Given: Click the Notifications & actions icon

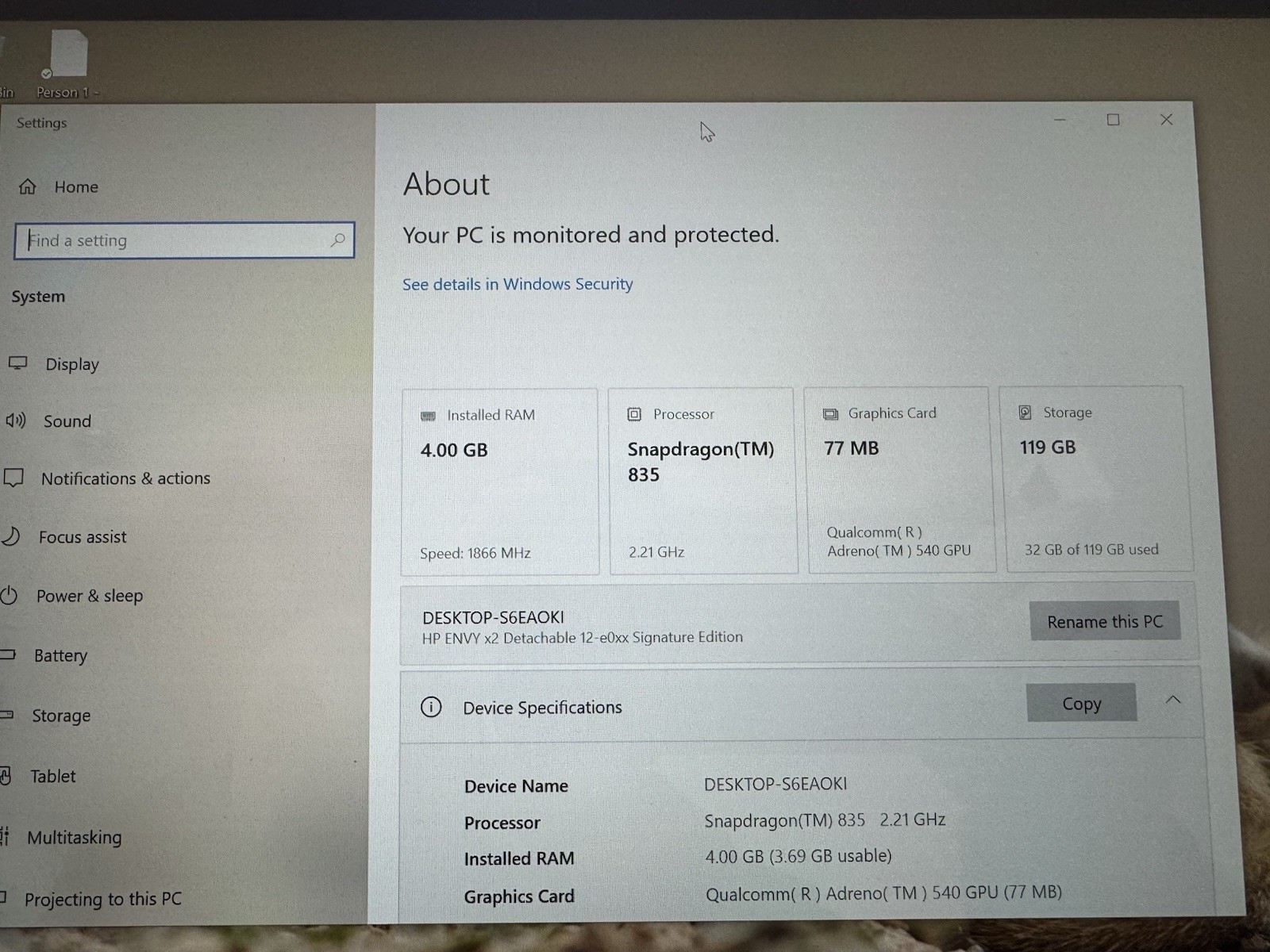Looking at the screenshot, I should (13, 478).
